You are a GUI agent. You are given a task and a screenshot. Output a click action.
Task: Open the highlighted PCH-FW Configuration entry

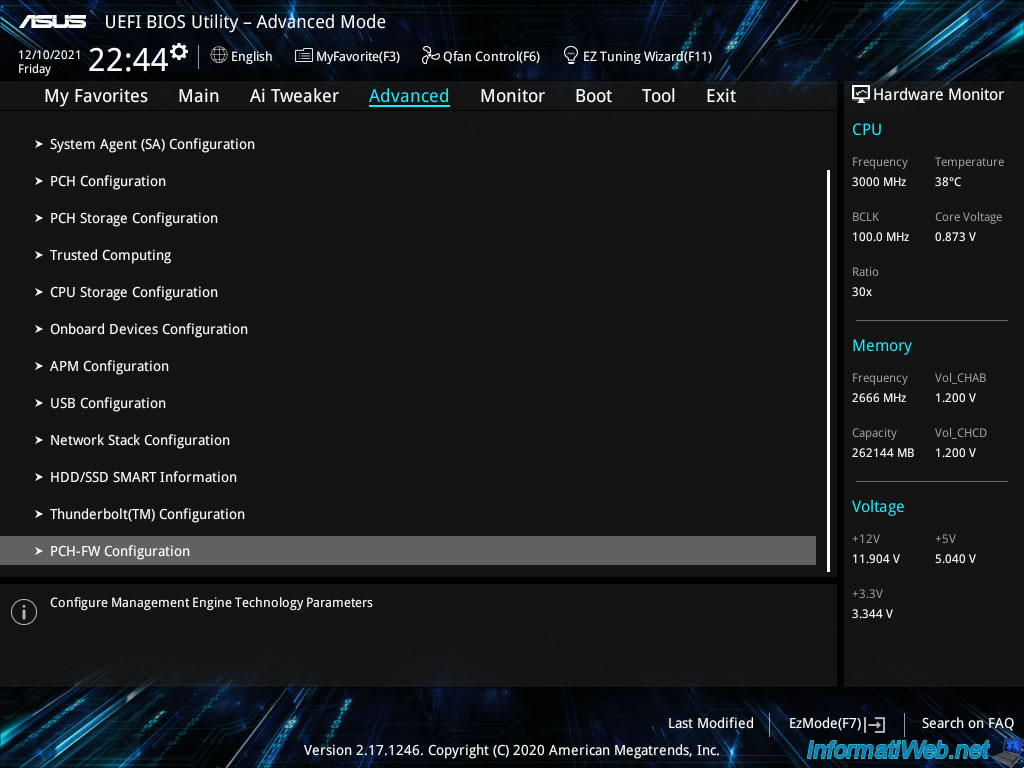tap(408, 551)
